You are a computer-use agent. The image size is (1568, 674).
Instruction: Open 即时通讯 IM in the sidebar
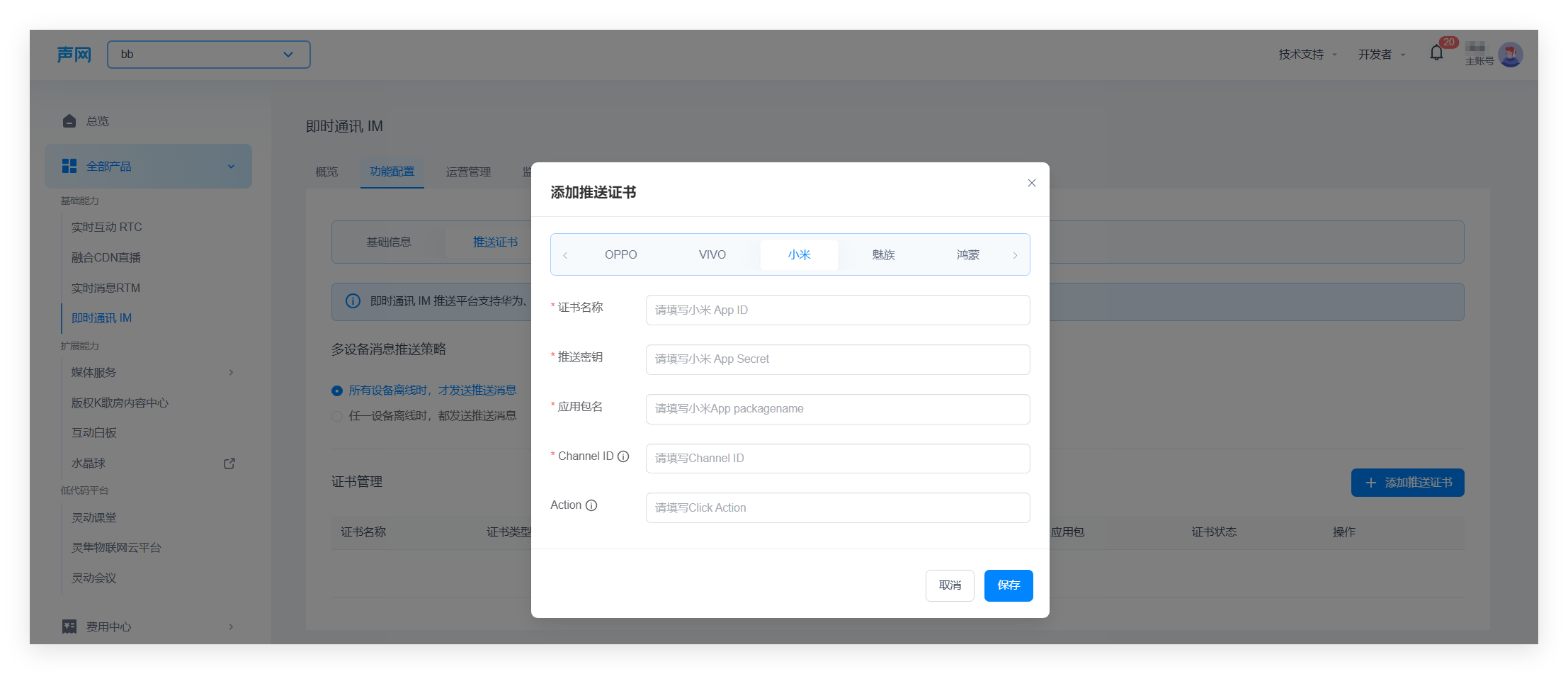[x=101, y=318]
